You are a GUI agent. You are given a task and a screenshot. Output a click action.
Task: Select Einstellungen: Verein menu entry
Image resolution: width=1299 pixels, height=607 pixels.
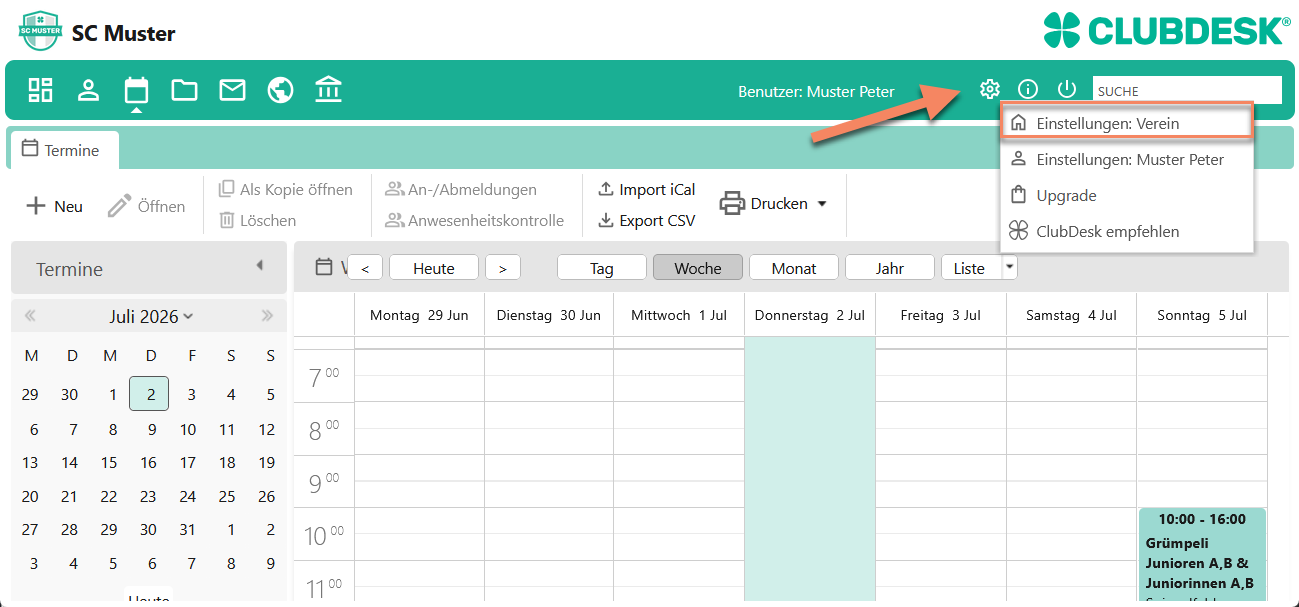(1127, 123)
